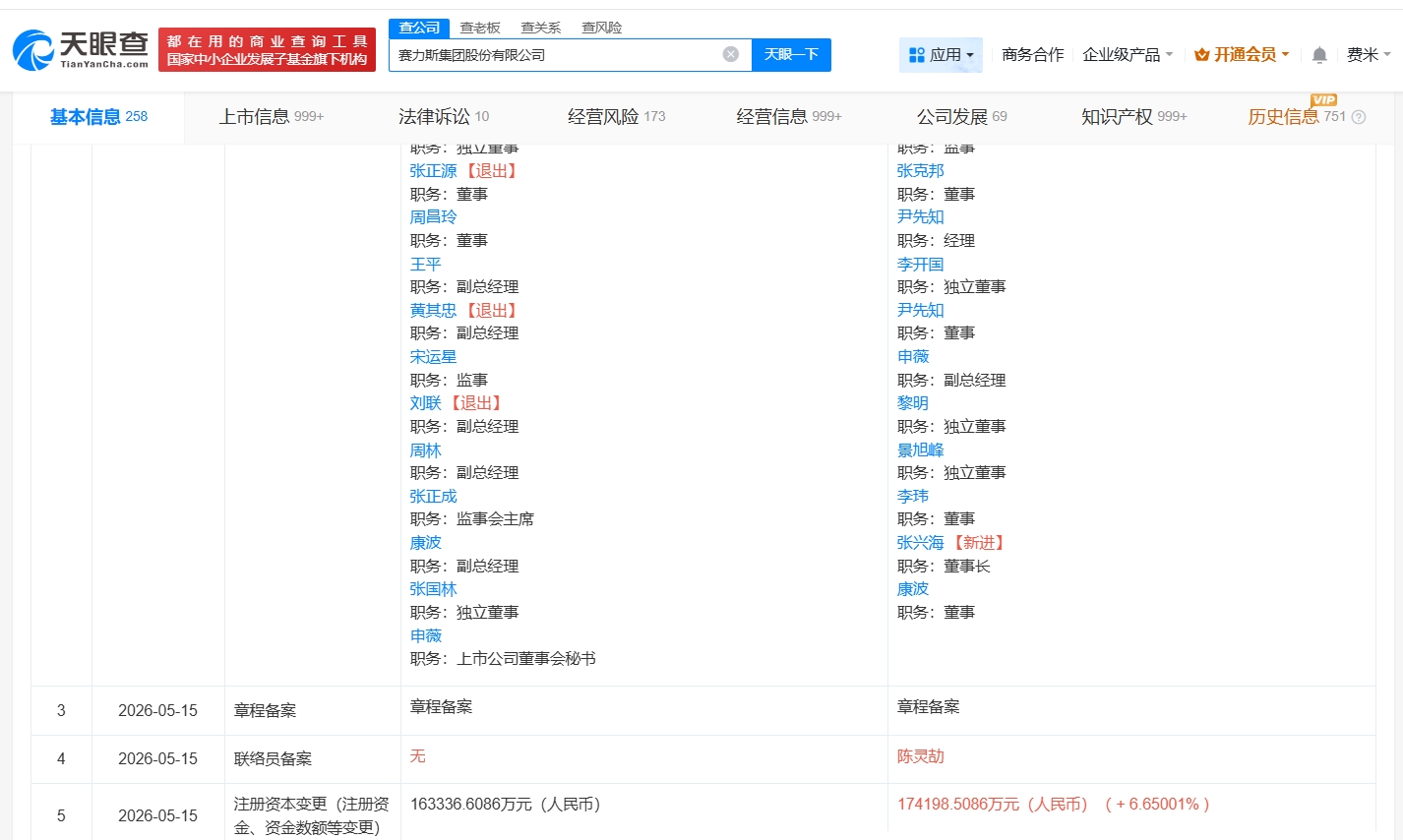1403x840 pixels.
Task: Open 张正源 person link
Action: click(x=433, y=171)
